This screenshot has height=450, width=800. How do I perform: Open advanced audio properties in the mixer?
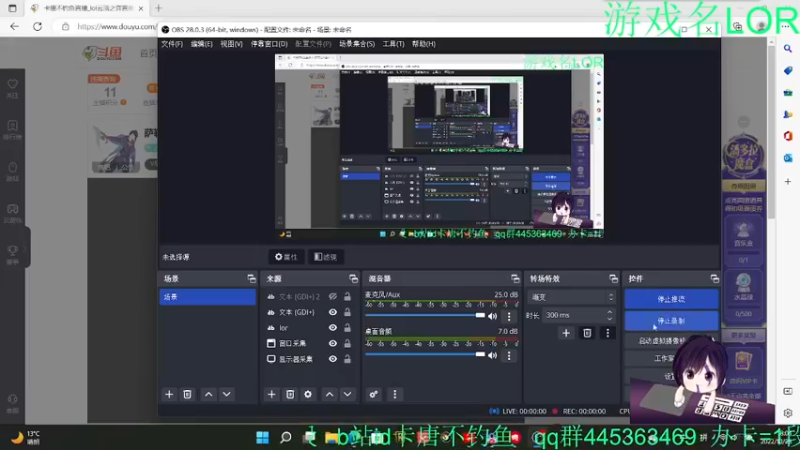pyautogui.click(x=373, y=394)
